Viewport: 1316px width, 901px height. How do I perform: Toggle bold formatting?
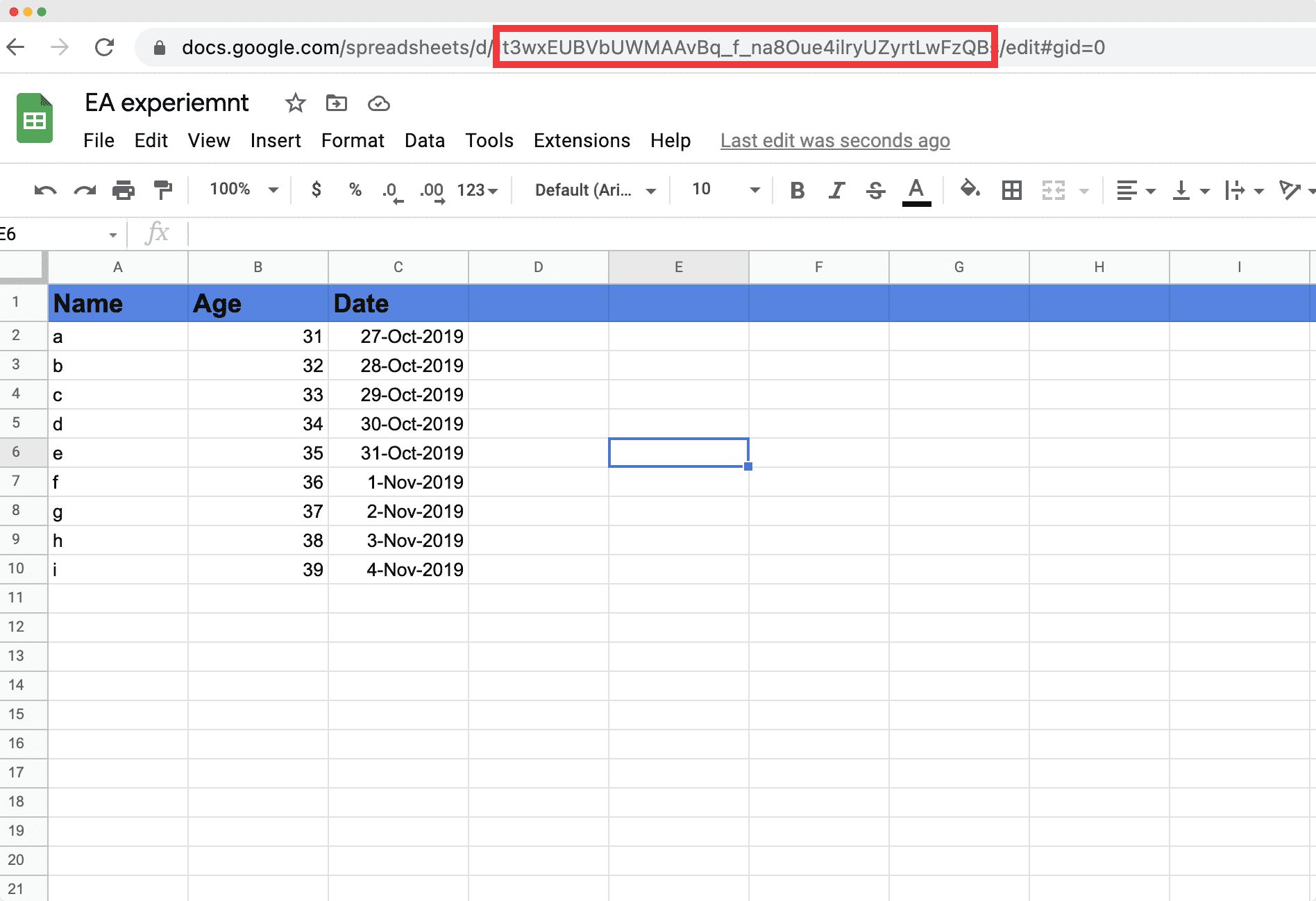point(797,190)
